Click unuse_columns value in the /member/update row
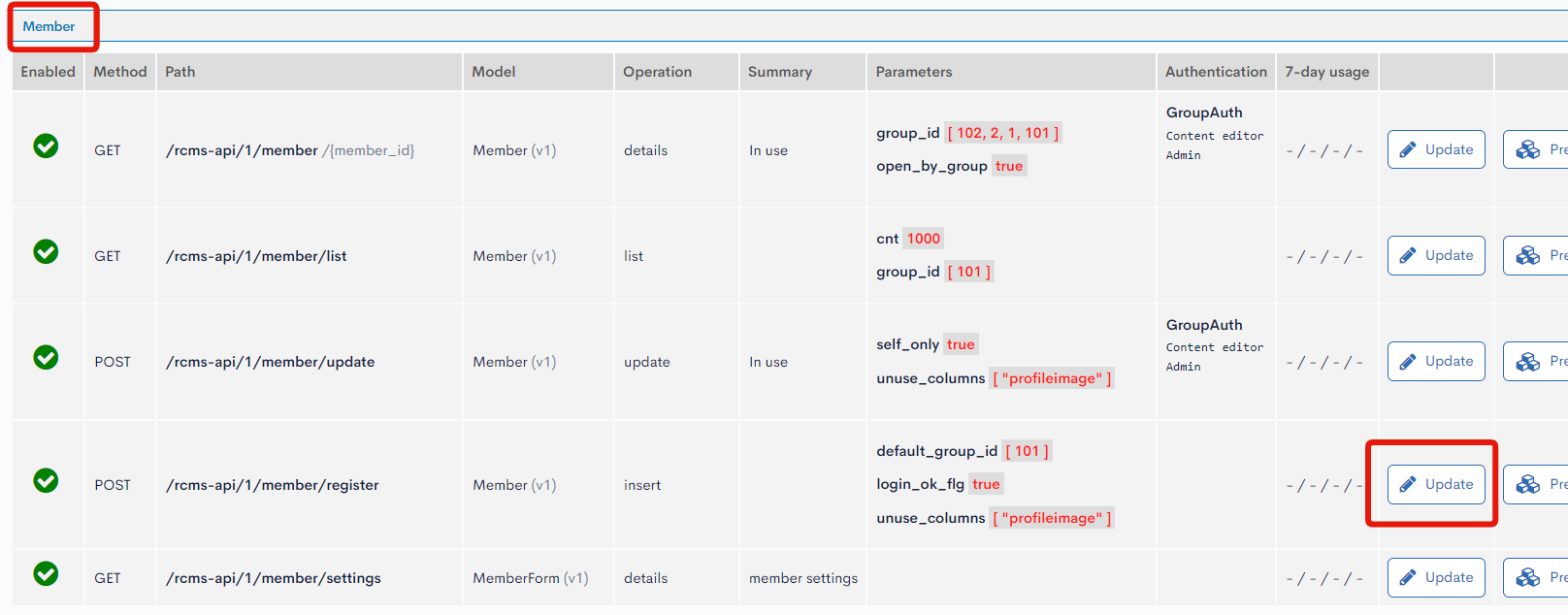This screenshot has width=1568, height=615. click(1052, 378)
